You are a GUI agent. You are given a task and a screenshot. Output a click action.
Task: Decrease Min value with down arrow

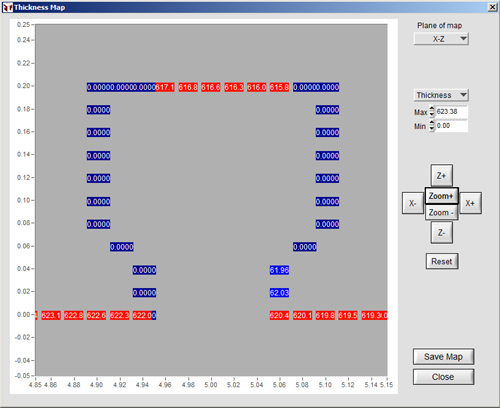coord(432,128)
